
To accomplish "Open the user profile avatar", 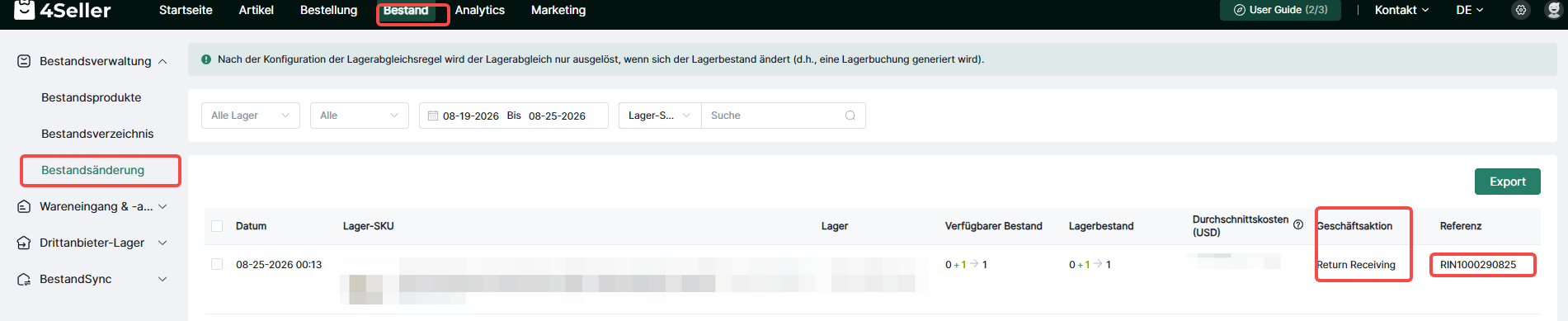I will point(1555,10).
